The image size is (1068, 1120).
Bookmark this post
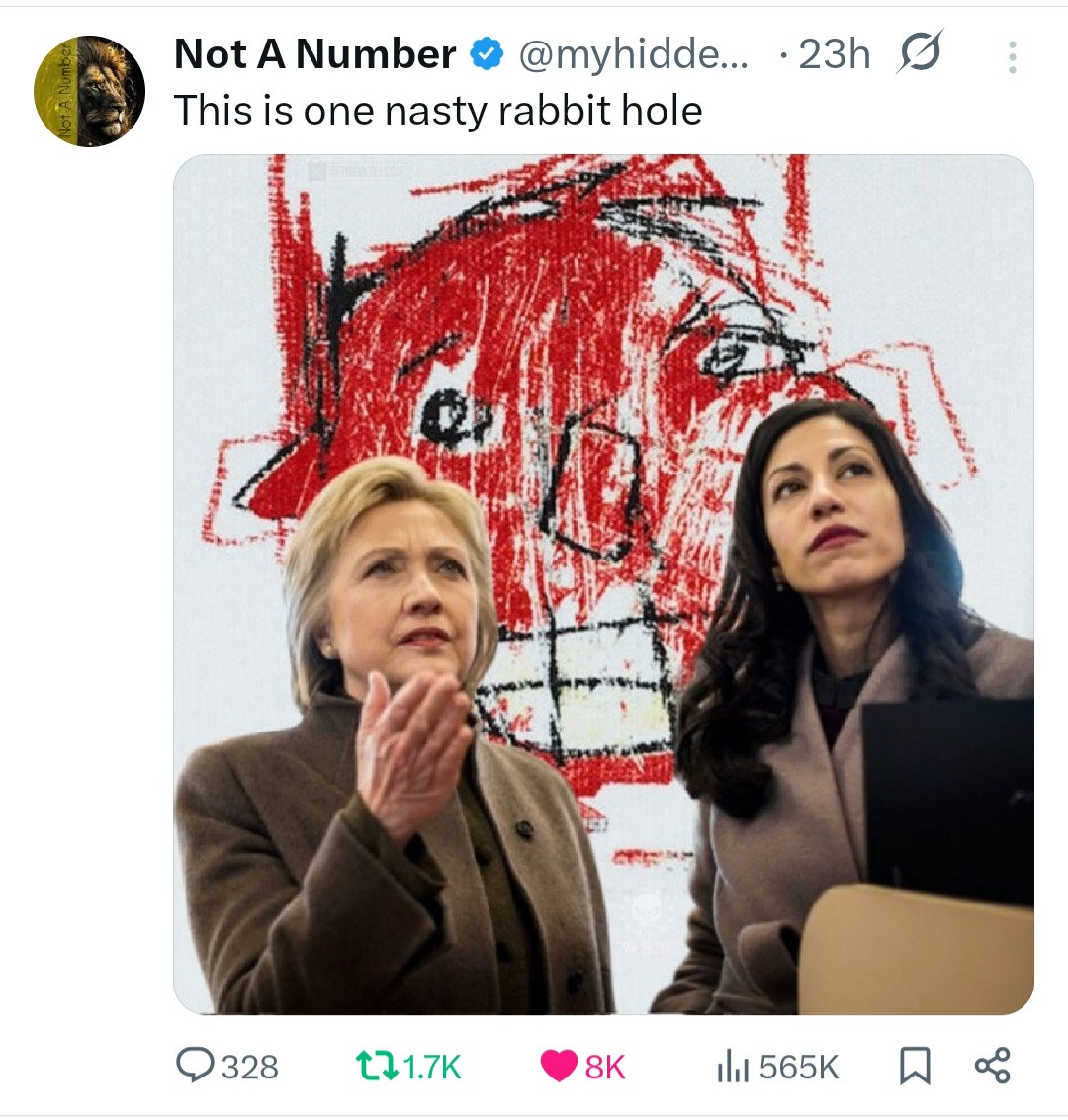[x=915, y=1066]
